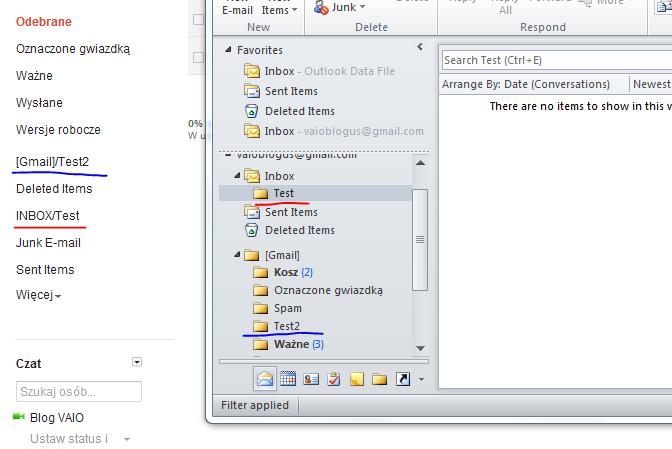Screen dimensions: 672x449
Task: Open navigation pane configure buttons dropdown
Action: click(x=422, y=380)
